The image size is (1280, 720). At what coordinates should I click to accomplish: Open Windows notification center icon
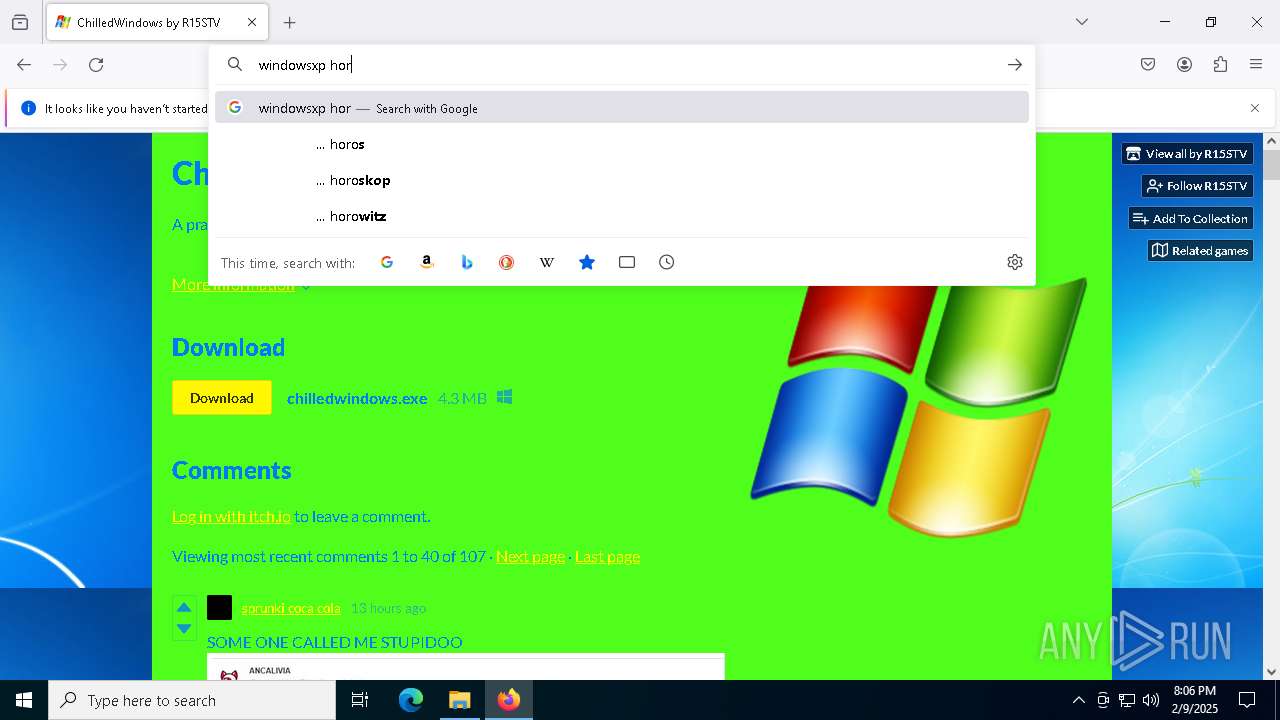1247,700
